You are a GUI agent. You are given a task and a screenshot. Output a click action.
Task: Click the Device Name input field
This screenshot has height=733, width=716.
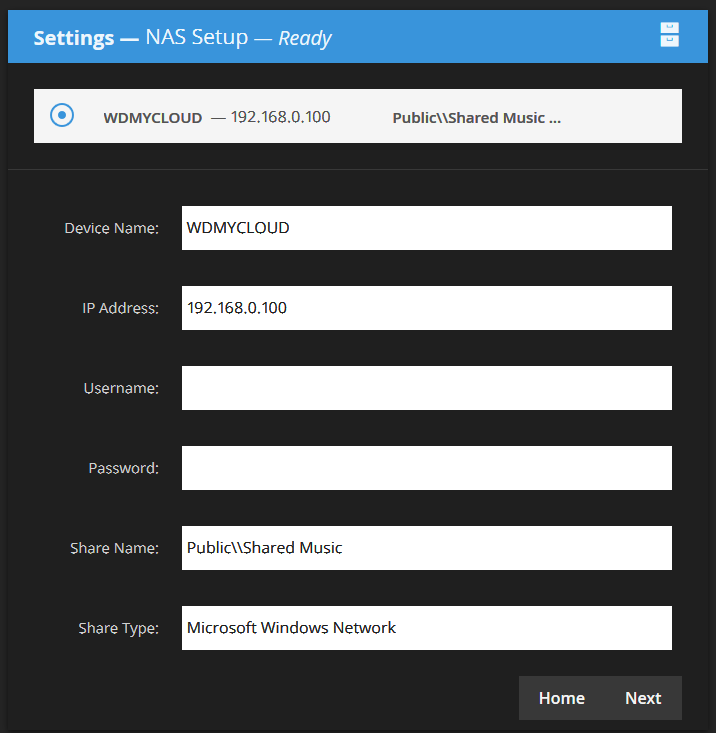[x=427, y=228]
